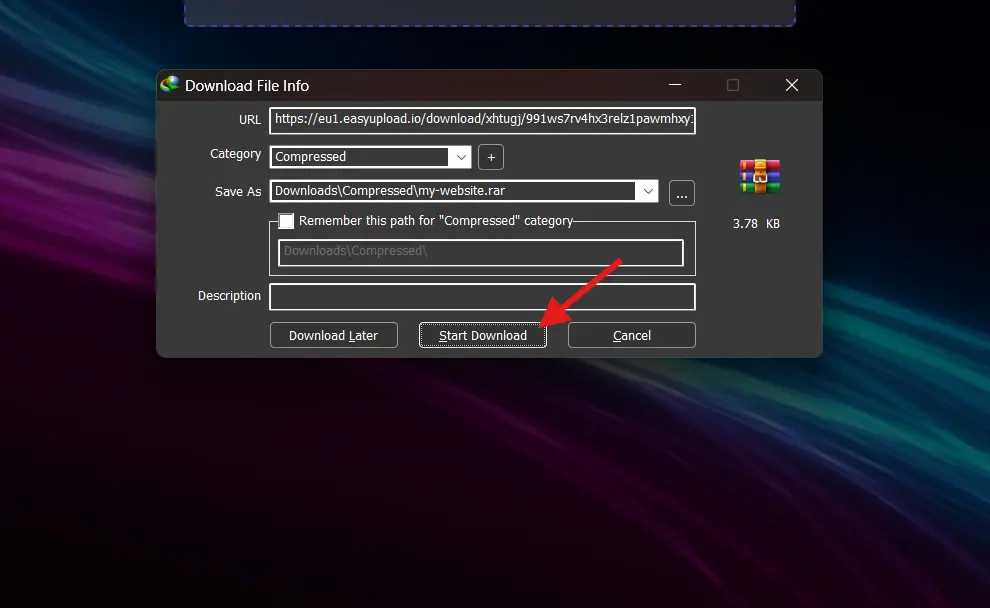Enable Remember this path for Compressed category
Viewport: 990px width, 608px height.
point(286,221)
